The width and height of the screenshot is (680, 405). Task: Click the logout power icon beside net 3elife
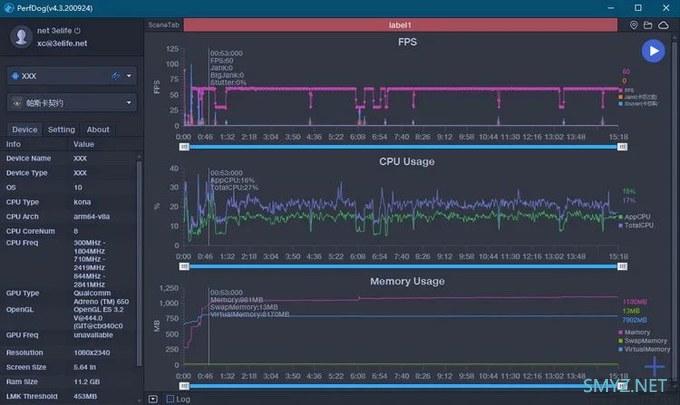click(77, 30)
